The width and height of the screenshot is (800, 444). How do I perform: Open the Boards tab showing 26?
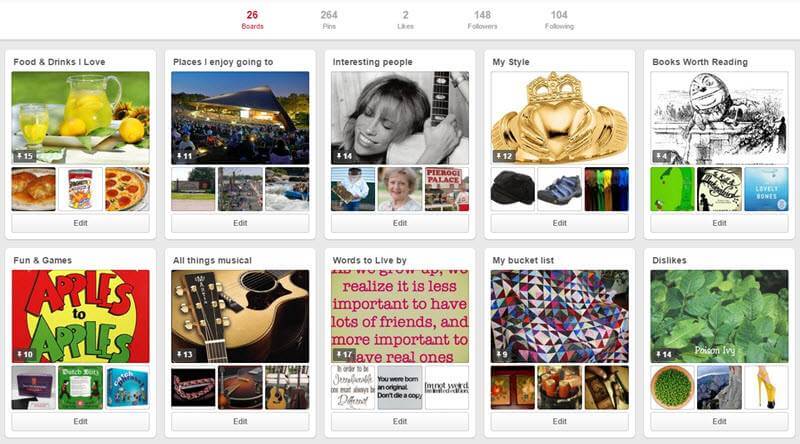coord(252,20)
